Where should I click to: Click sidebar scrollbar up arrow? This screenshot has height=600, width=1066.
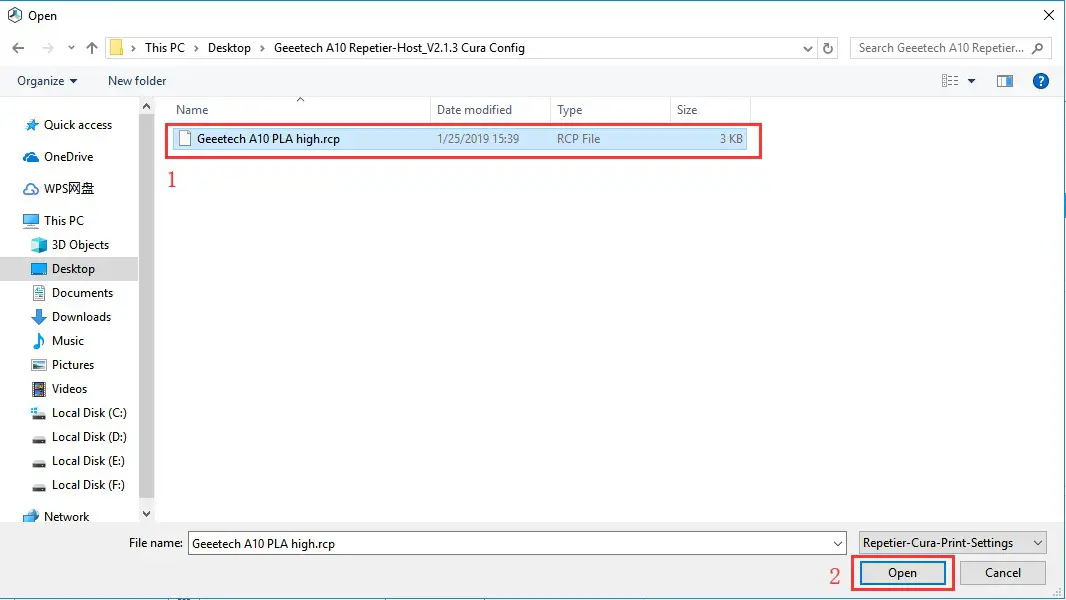[146, 107]
